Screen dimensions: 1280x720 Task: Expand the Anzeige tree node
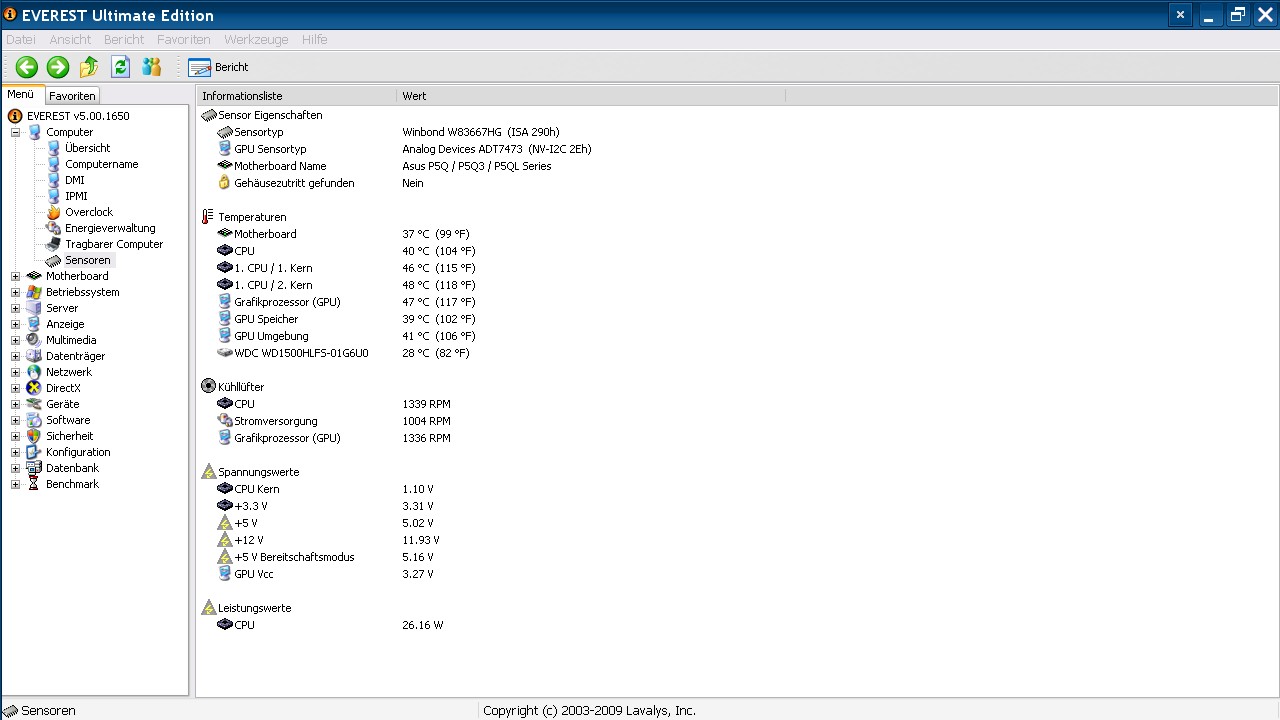(x=15, y=324)
